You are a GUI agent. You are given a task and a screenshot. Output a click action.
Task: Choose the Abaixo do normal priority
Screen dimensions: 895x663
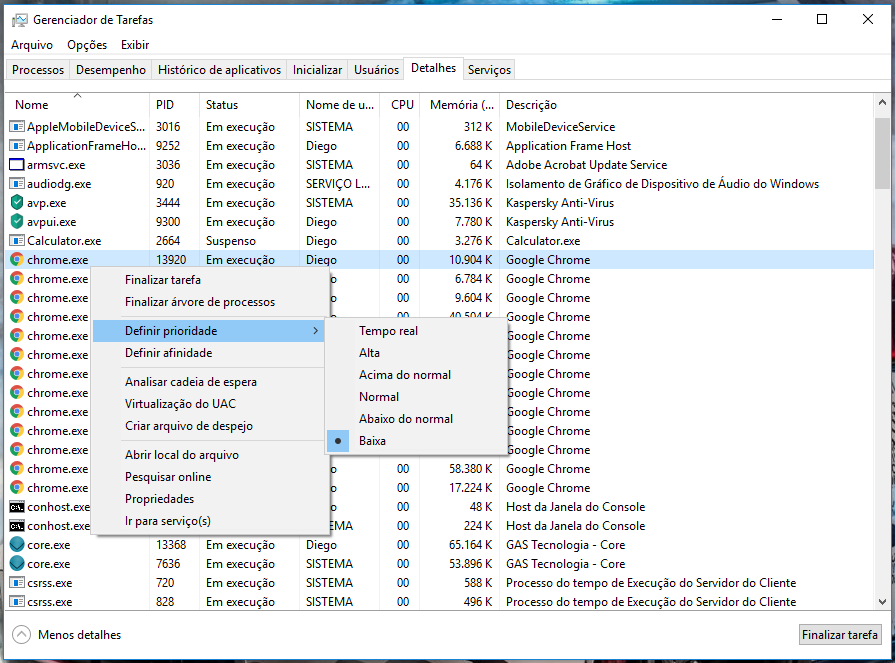coord(416,419)
